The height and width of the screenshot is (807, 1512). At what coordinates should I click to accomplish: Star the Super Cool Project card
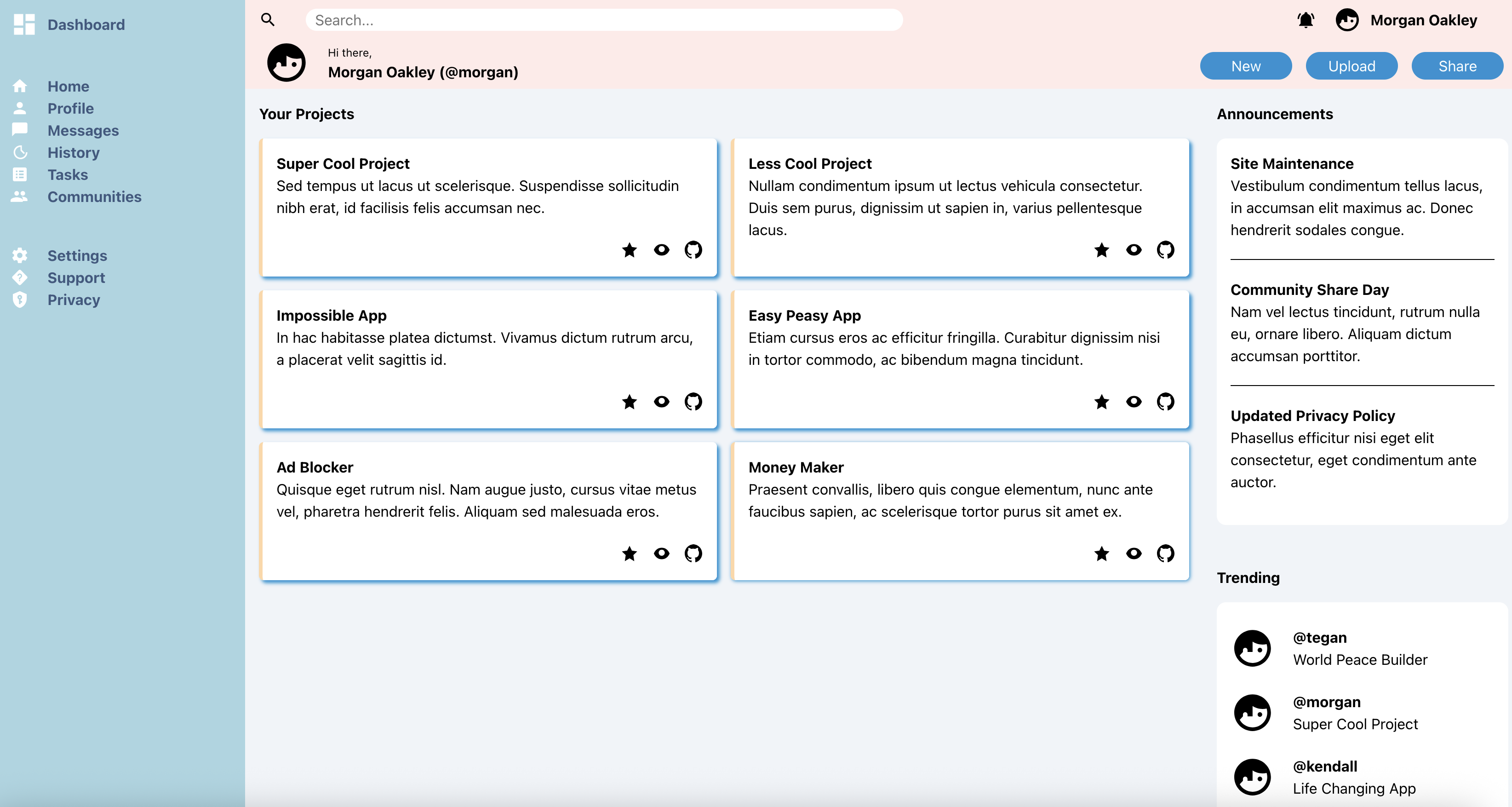click(629, 250)
